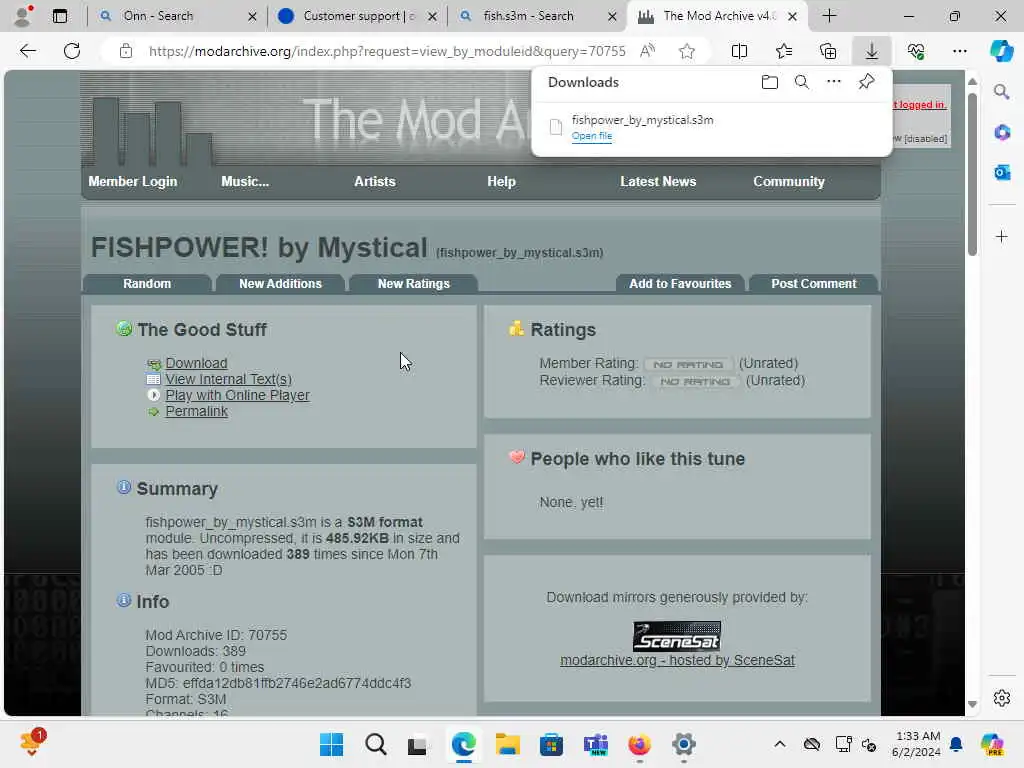Launch Firefox from the taskbar
The image size is (1024, 768).
pyautogui.click(x=639, y=744)
